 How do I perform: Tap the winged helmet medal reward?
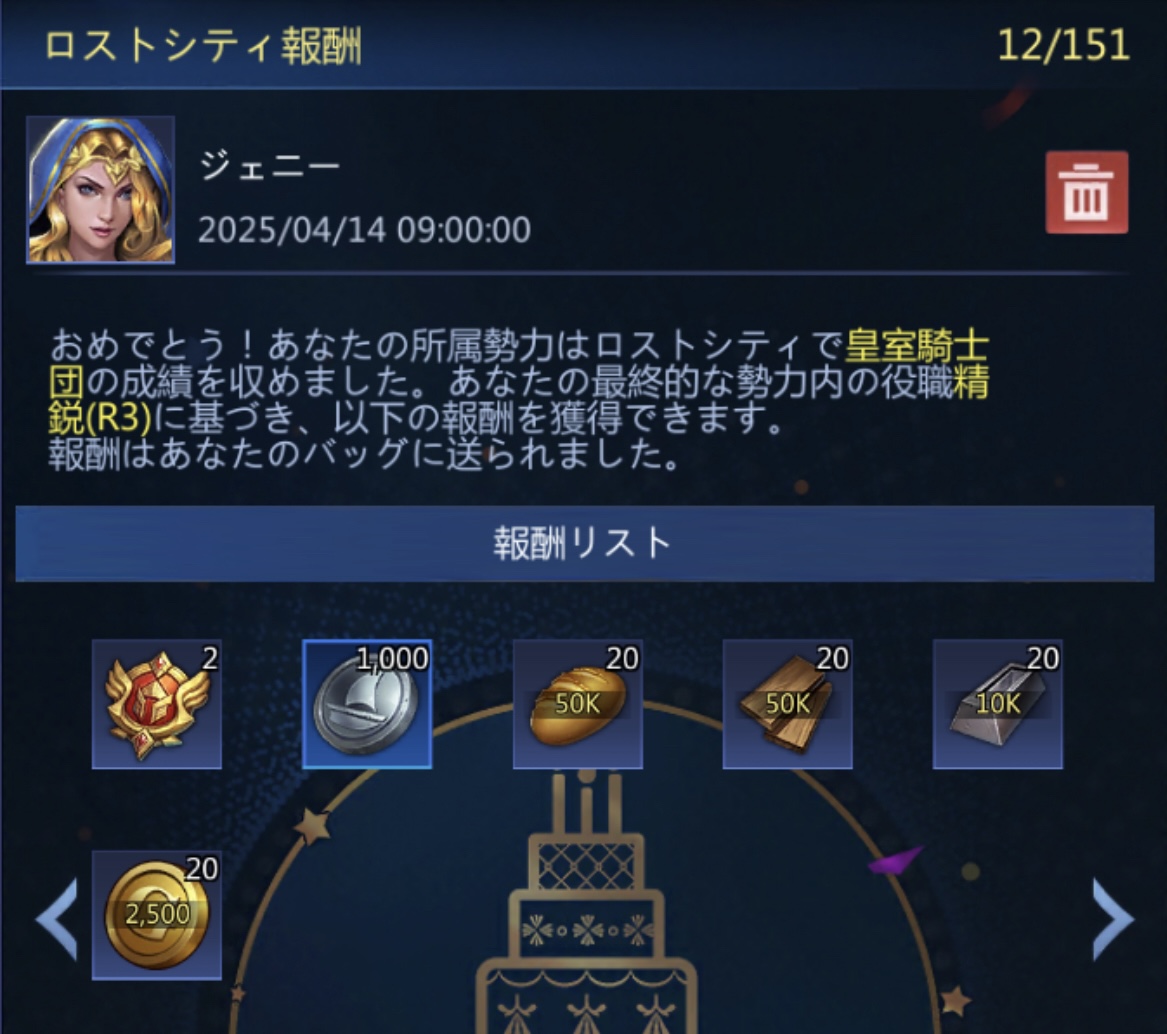point(157,704)
